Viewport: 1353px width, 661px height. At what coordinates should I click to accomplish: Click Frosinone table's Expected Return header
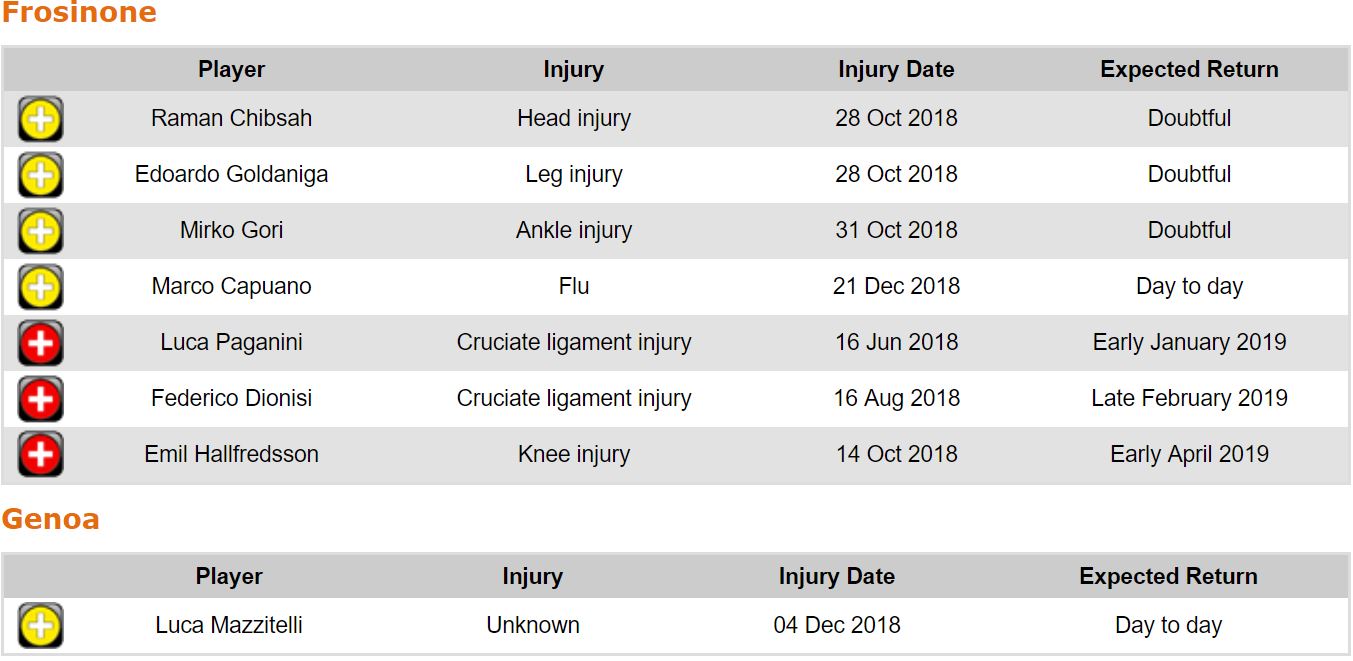click(x=1189, y=69)
